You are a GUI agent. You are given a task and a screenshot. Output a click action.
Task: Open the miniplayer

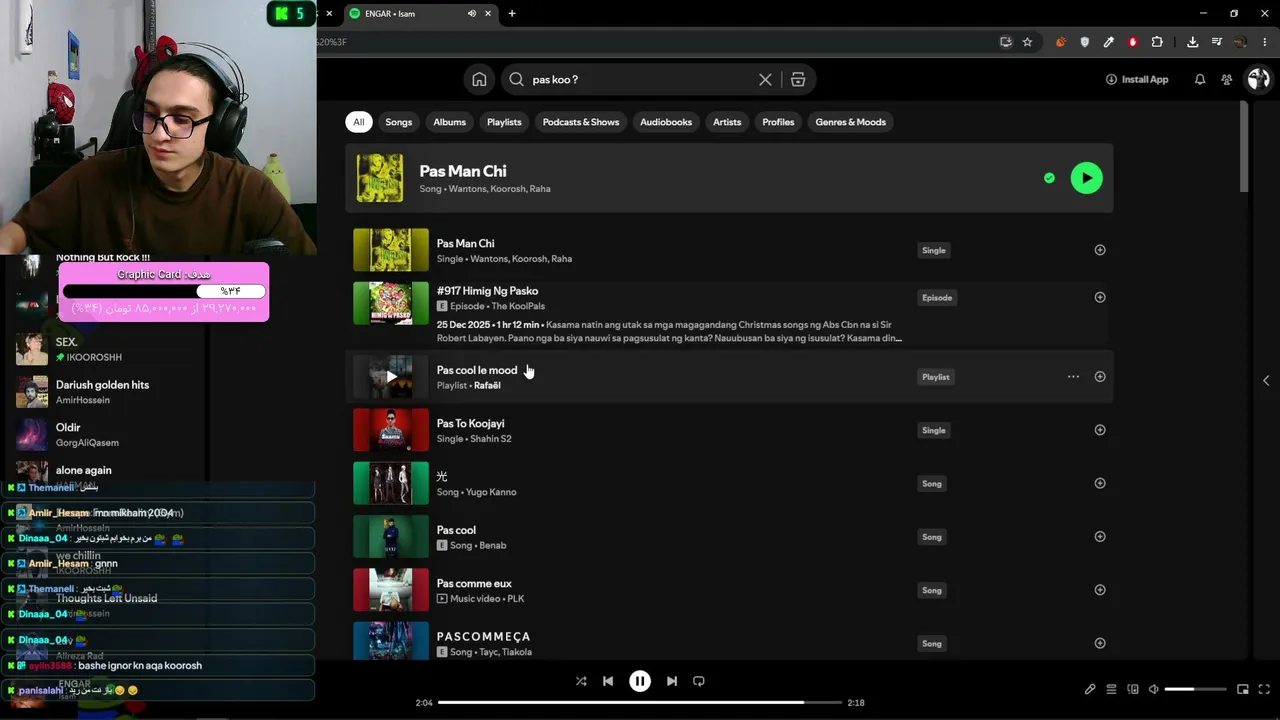1243,689
